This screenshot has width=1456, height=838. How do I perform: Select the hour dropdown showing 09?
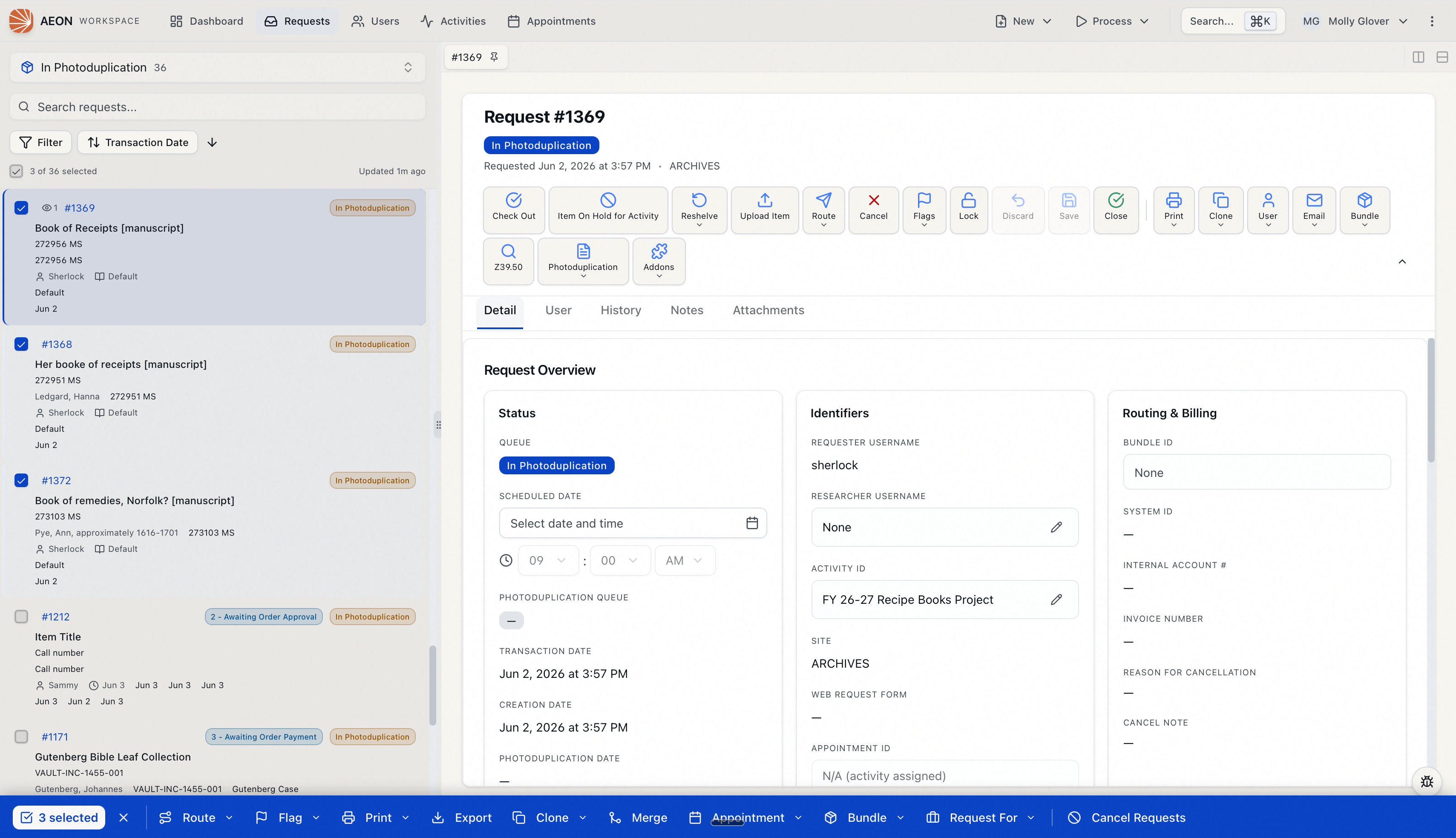[548, 561]
